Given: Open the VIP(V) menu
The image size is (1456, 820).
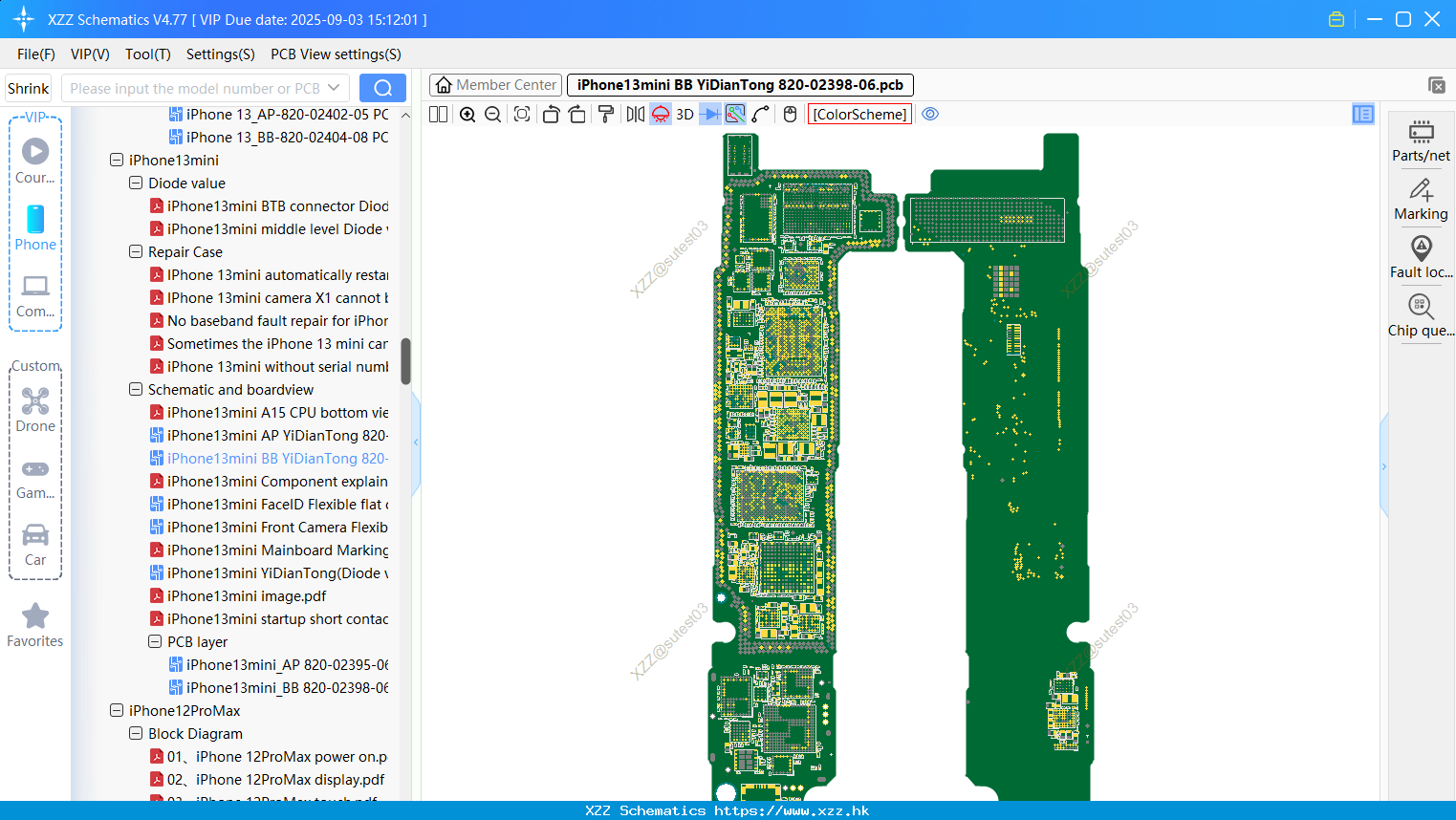Looking at the screenshot, I should pyautogui.click(x=90, y=54).
